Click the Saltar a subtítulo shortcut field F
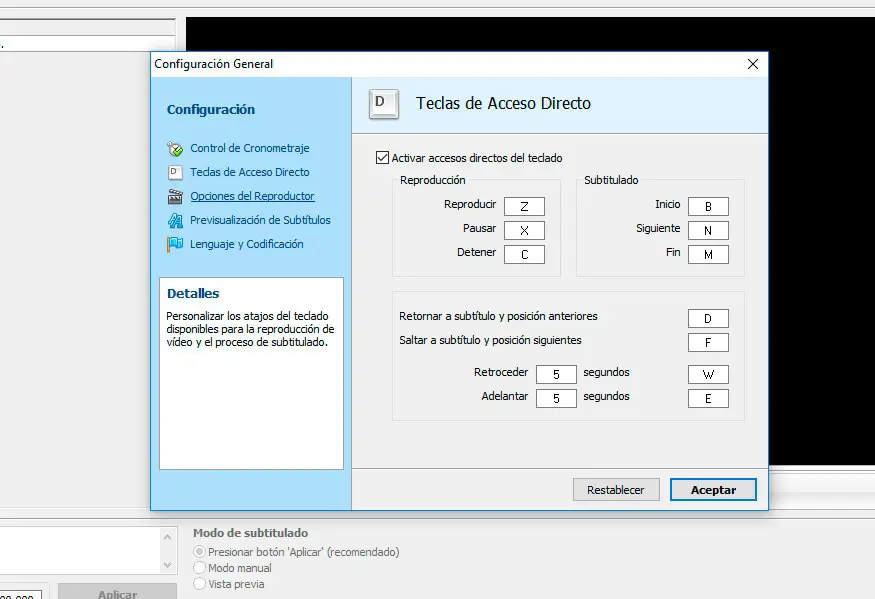 click(708, 343)
